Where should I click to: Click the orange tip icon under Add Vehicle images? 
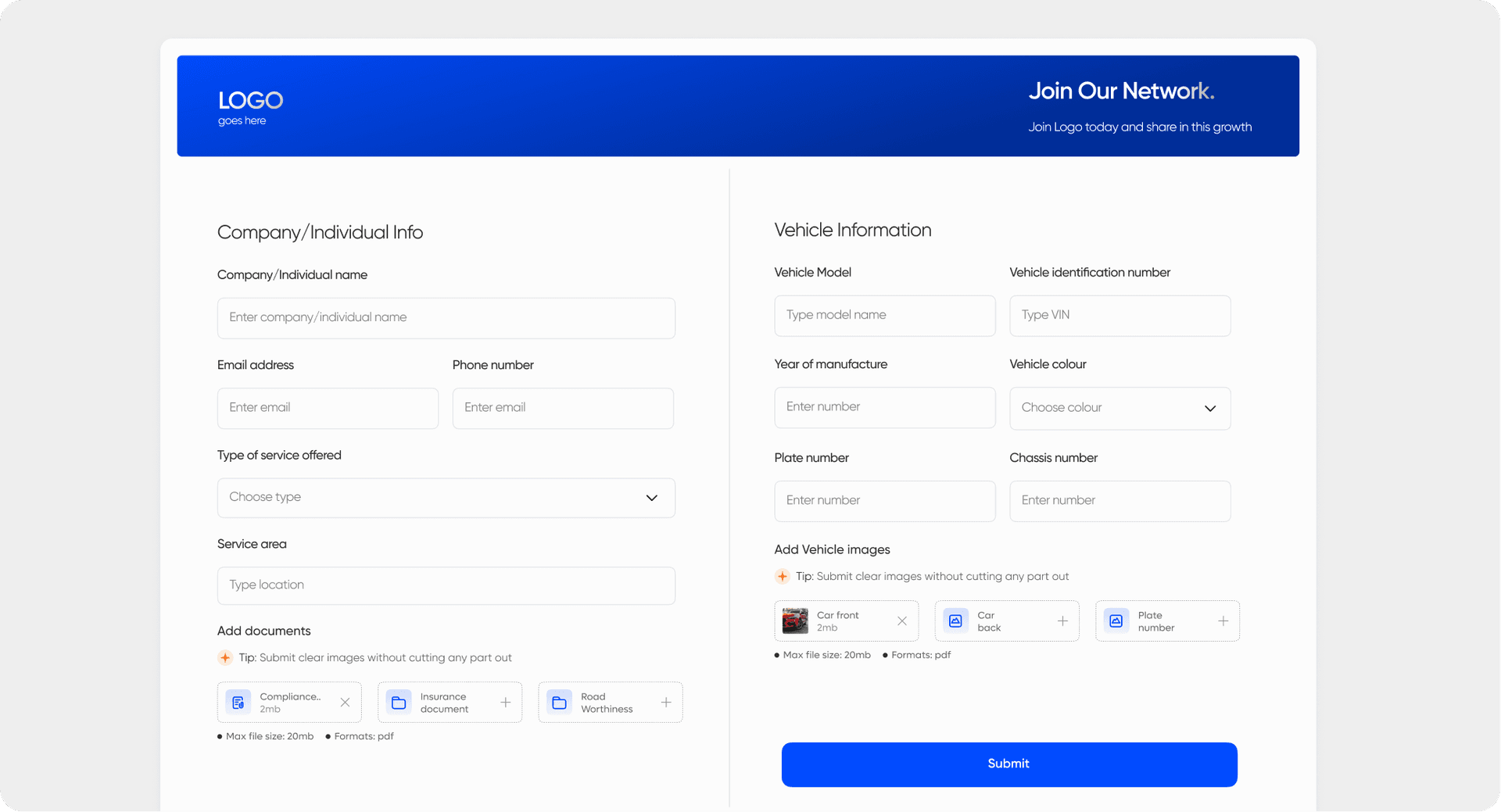pyautogui.click(x=782, y=576)
